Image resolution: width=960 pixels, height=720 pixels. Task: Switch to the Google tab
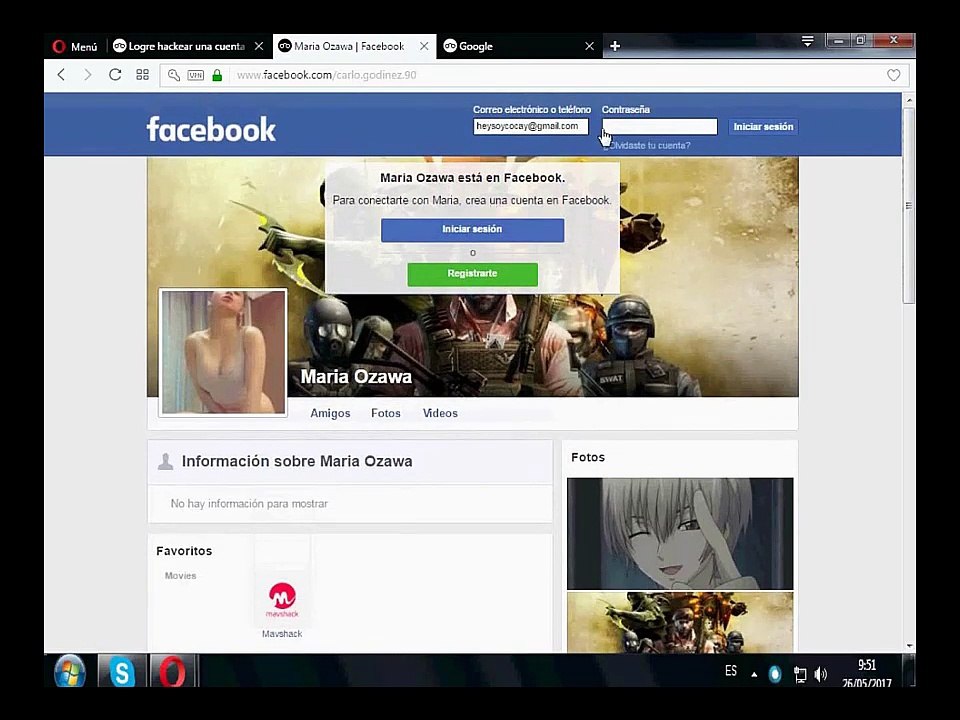[x=519, y=46]
